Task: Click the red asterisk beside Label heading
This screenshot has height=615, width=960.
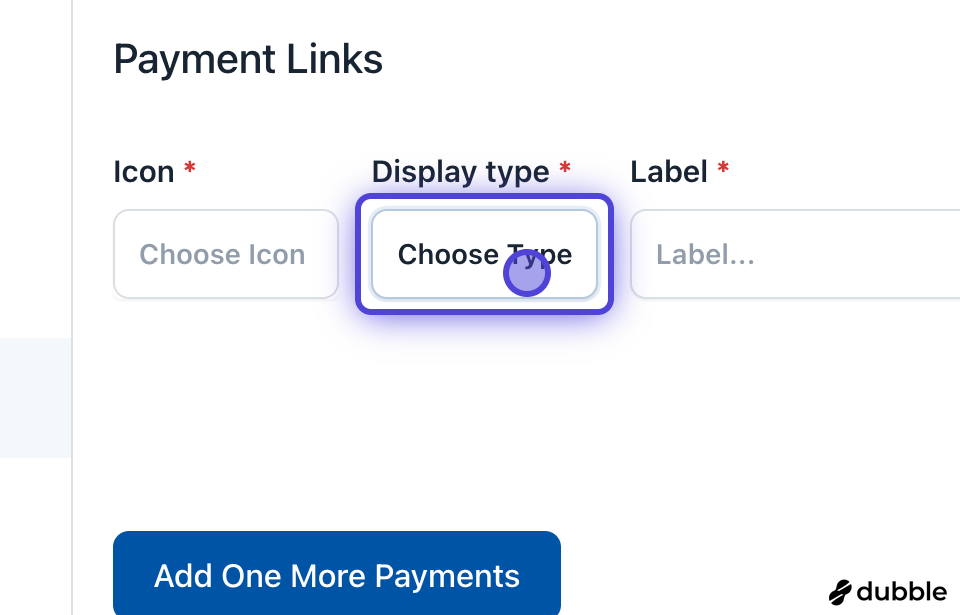Action: tap(723, 168)
